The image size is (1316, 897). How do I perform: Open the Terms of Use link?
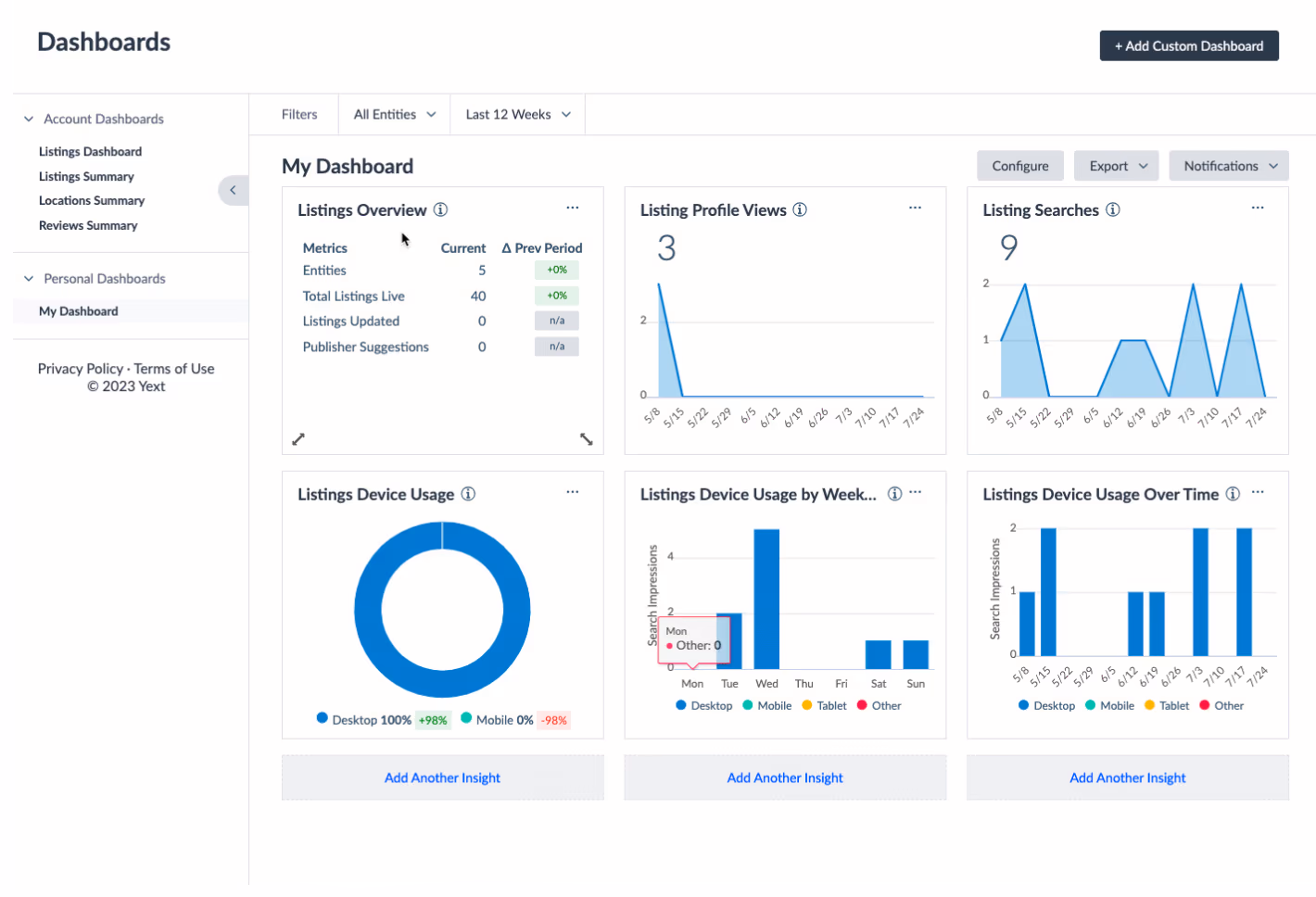(x=174, y=369)
